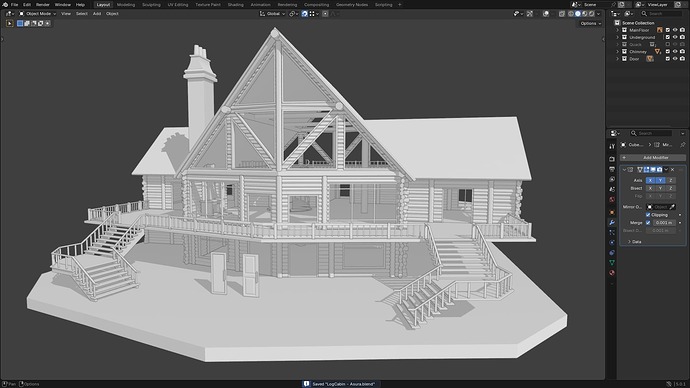Image resolution: width=690 pixels, height=388 pixels.
Task: Open the Render menu
Action: point(43,4)
